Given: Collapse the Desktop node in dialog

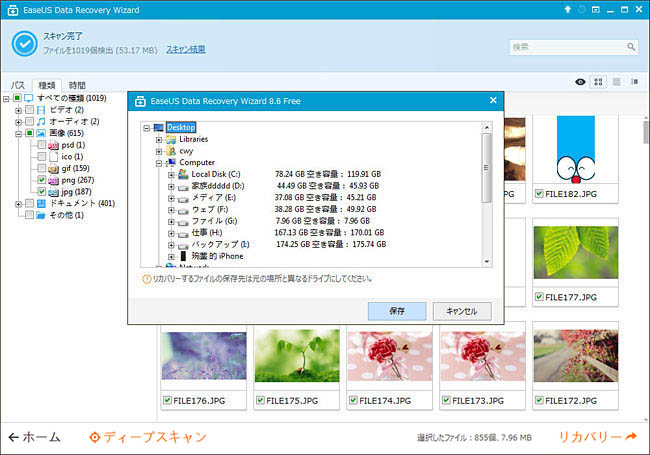Looking at the screenshot, I should click(147, 128).
